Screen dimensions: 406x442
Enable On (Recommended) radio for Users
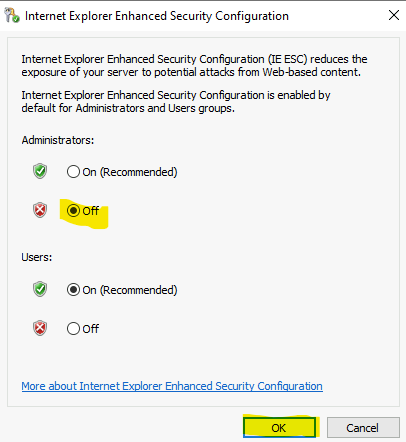point(73,290)
